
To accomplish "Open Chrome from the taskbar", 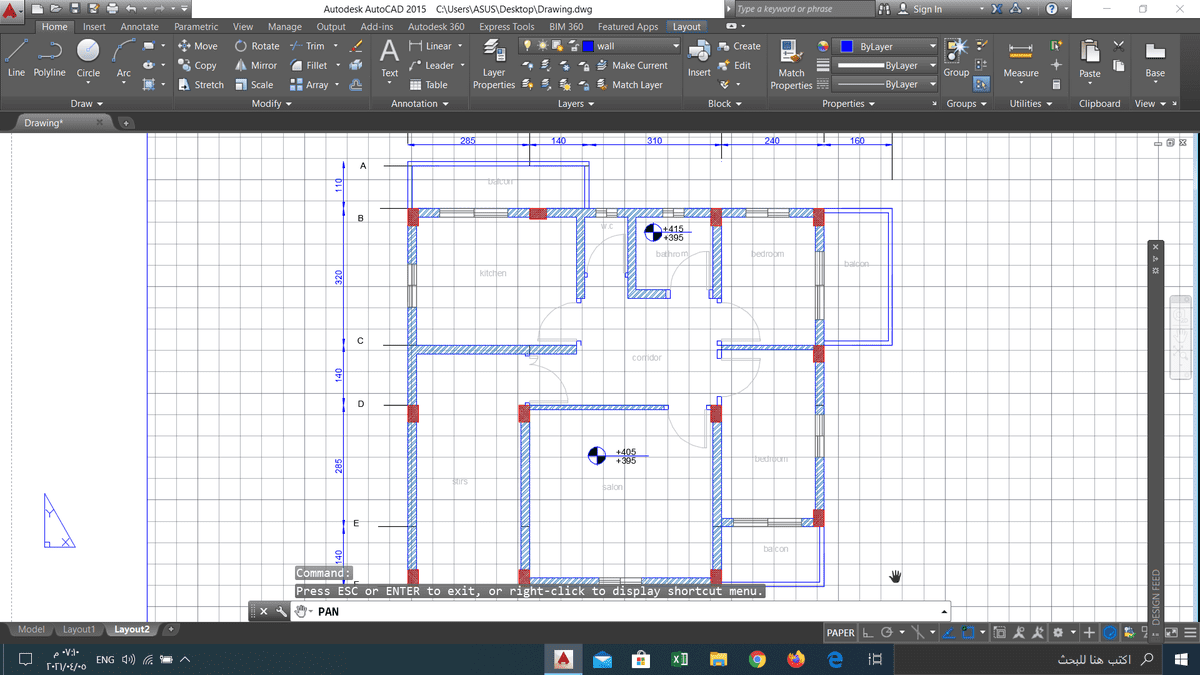I will click(x=757, y=659).
